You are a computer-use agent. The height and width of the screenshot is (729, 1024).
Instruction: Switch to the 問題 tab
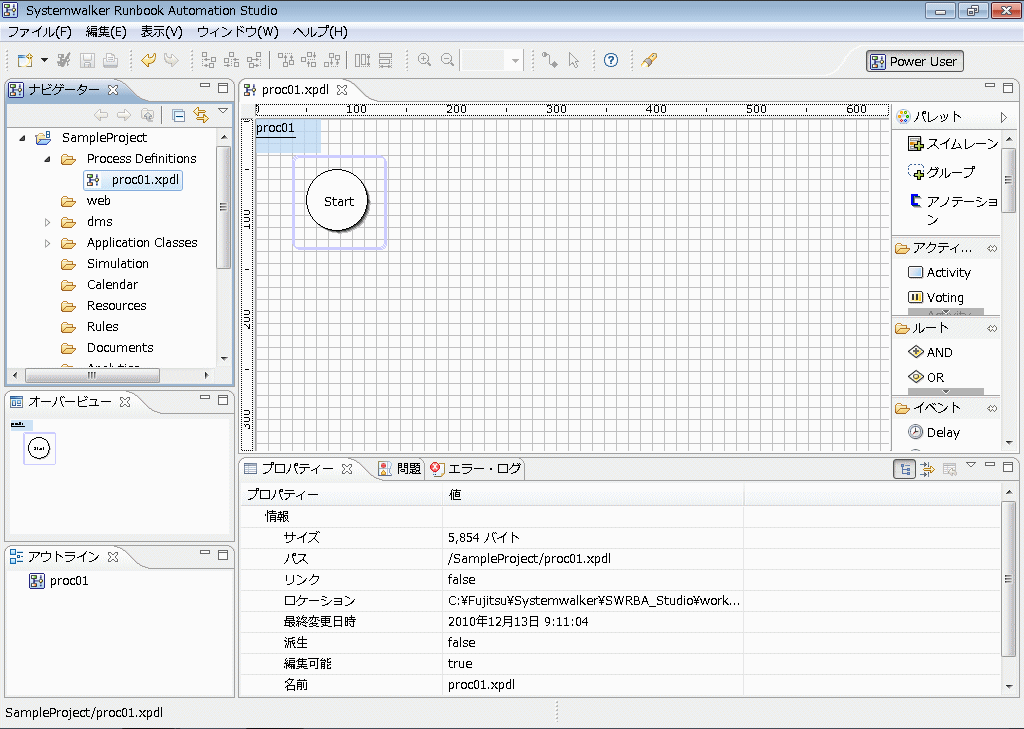400,468
